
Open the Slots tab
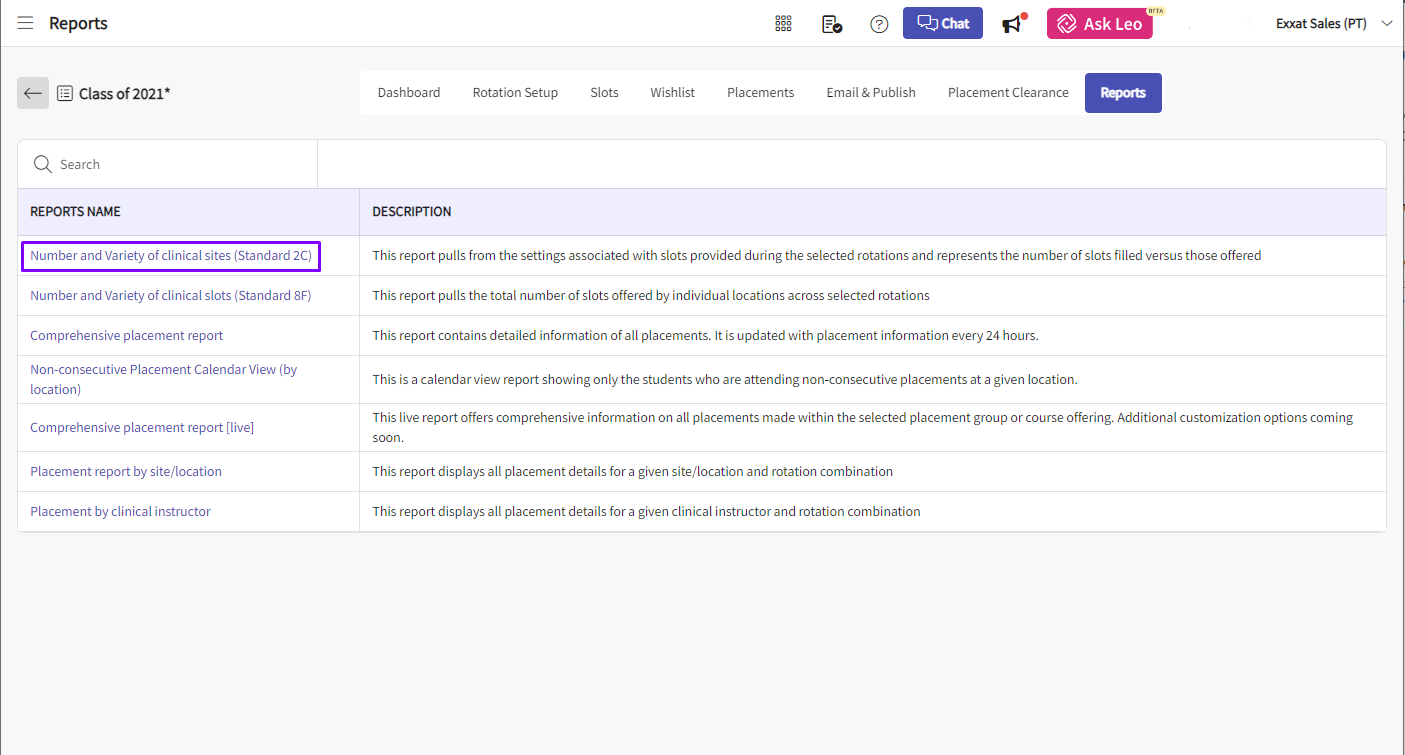point(604,93)
